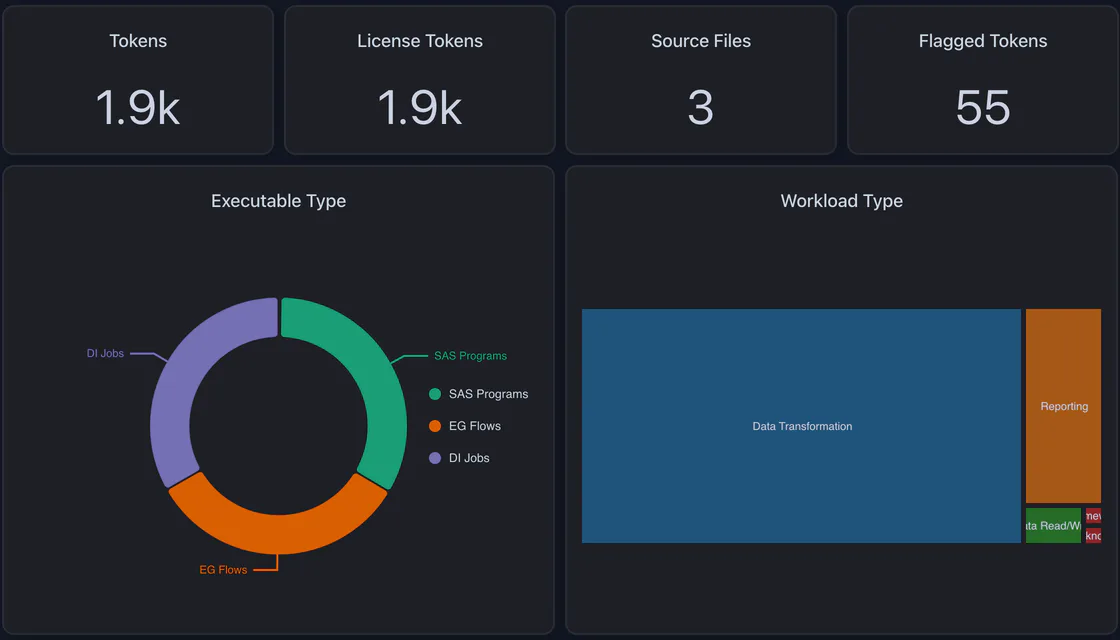Select the Data Transformation treemap block
The width and height of the screenshot is (1120, 640).
tap(801, 426)
